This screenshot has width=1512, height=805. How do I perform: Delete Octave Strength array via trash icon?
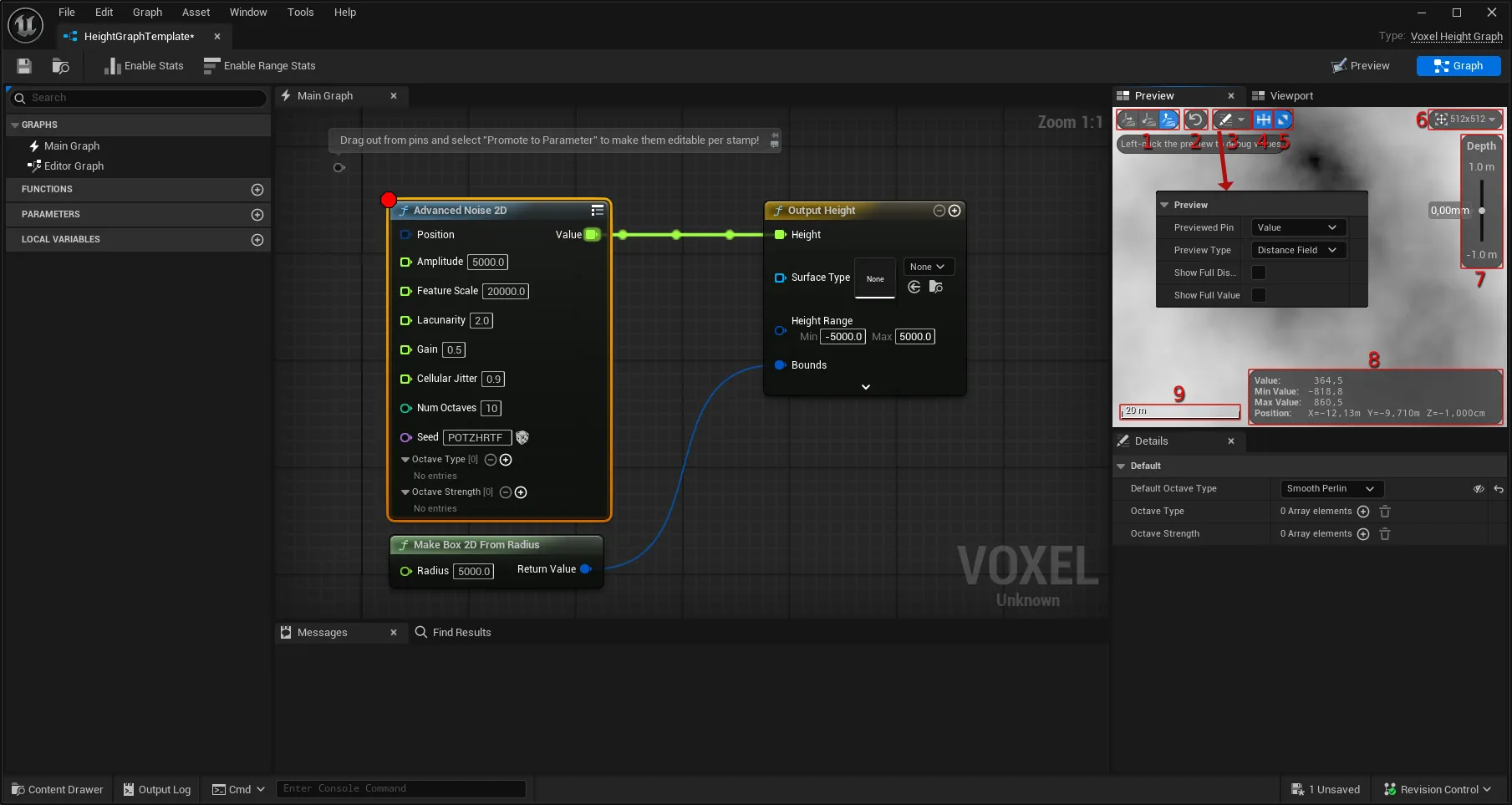pos(1385,534)
